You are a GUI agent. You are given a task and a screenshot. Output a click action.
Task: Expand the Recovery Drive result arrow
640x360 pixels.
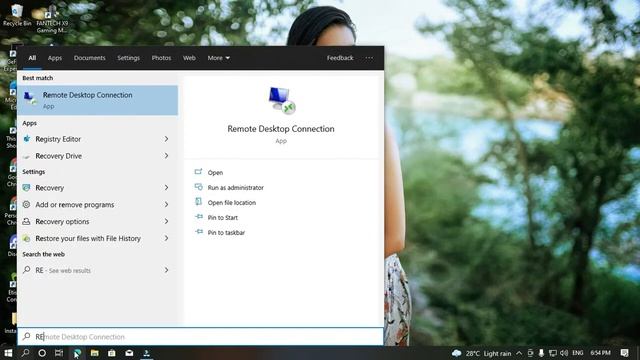point(167,156)
